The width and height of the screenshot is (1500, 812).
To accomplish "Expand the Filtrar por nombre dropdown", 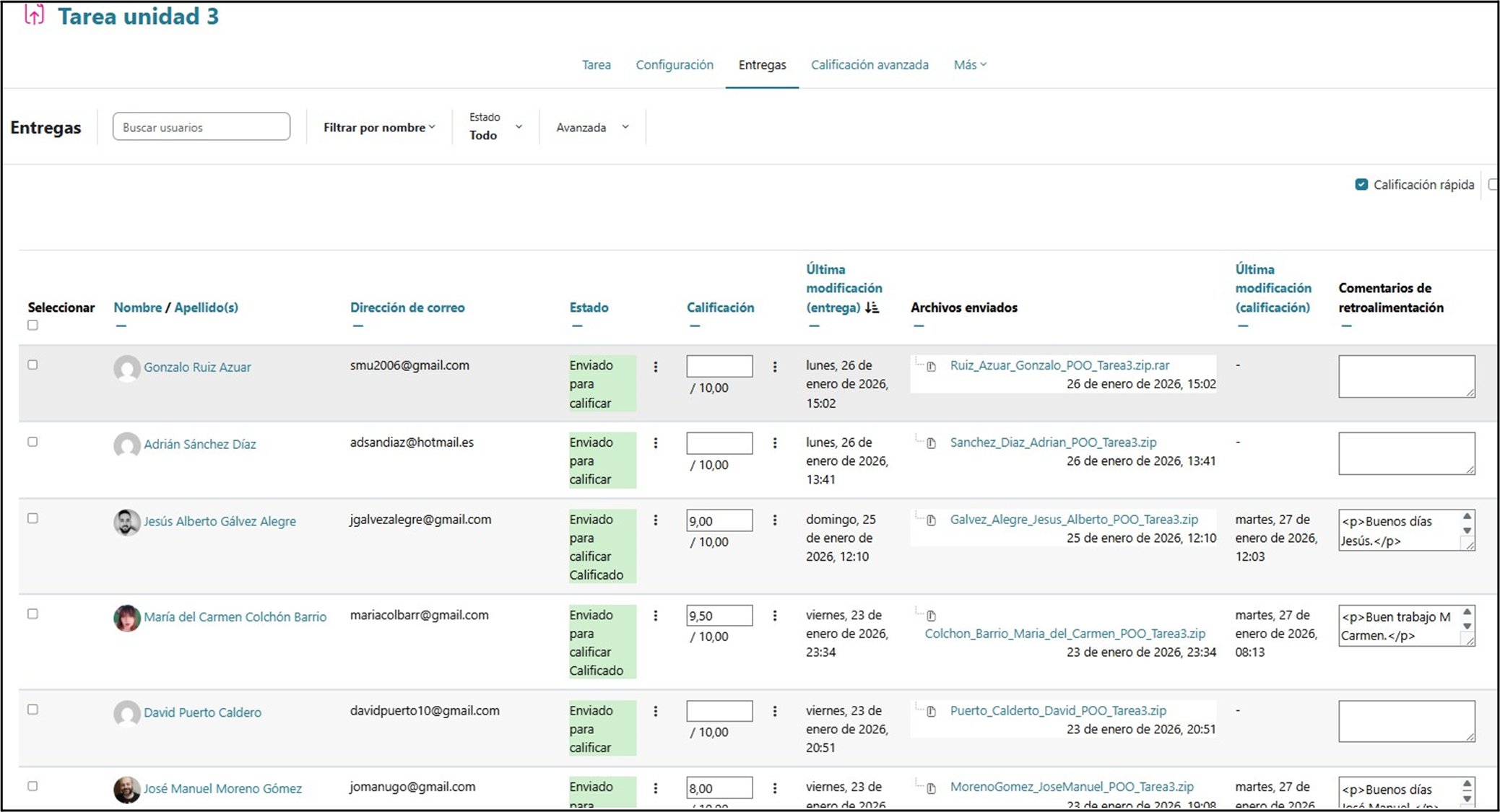I will 379,128.
